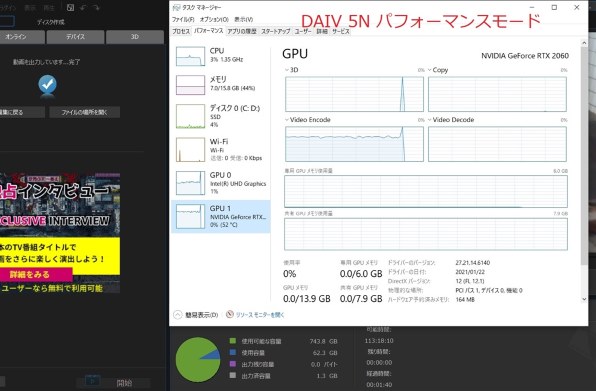Click the disk capacity pie chart
This screenshot has width=596, height=391.
pyautogui.click(x=198, y=360)
